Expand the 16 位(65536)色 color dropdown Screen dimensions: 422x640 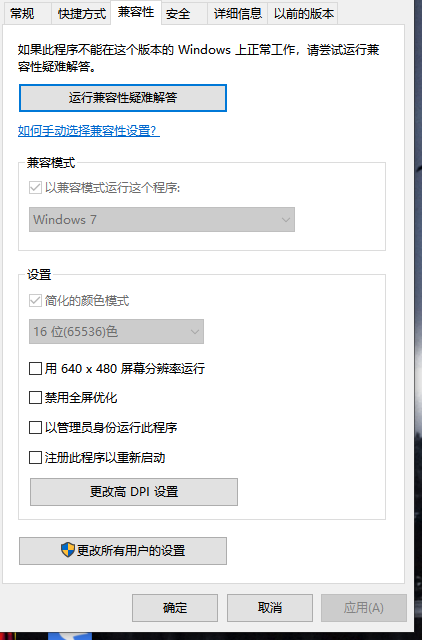[116, 331]
